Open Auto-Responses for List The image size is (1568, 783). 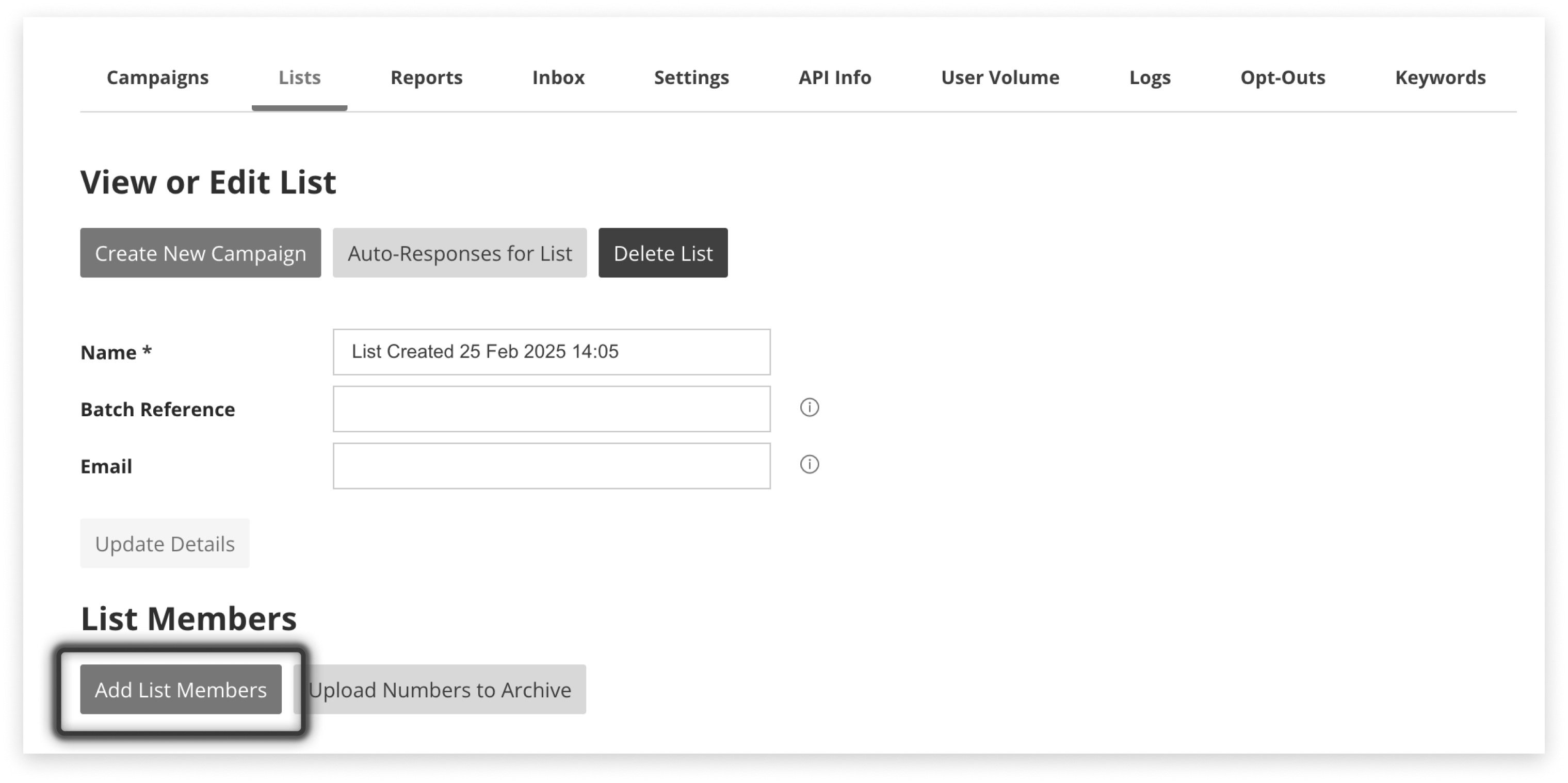[x=459, y=252]
